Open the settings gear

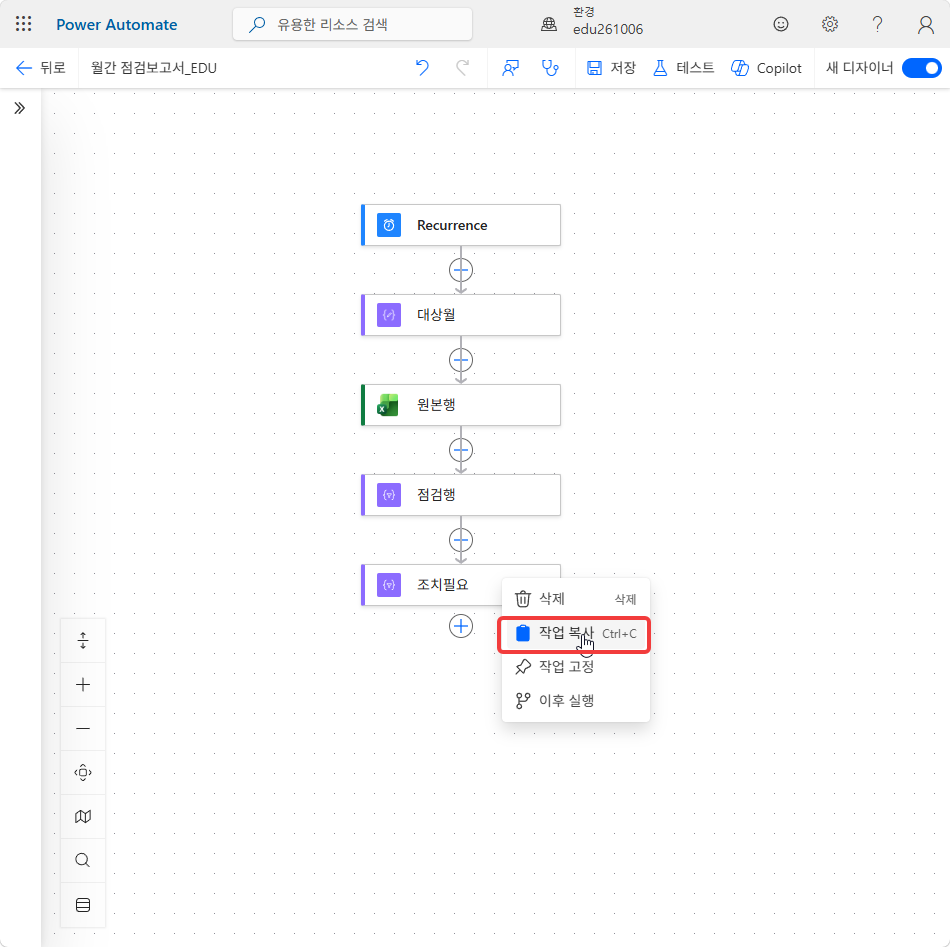[829, 24]
